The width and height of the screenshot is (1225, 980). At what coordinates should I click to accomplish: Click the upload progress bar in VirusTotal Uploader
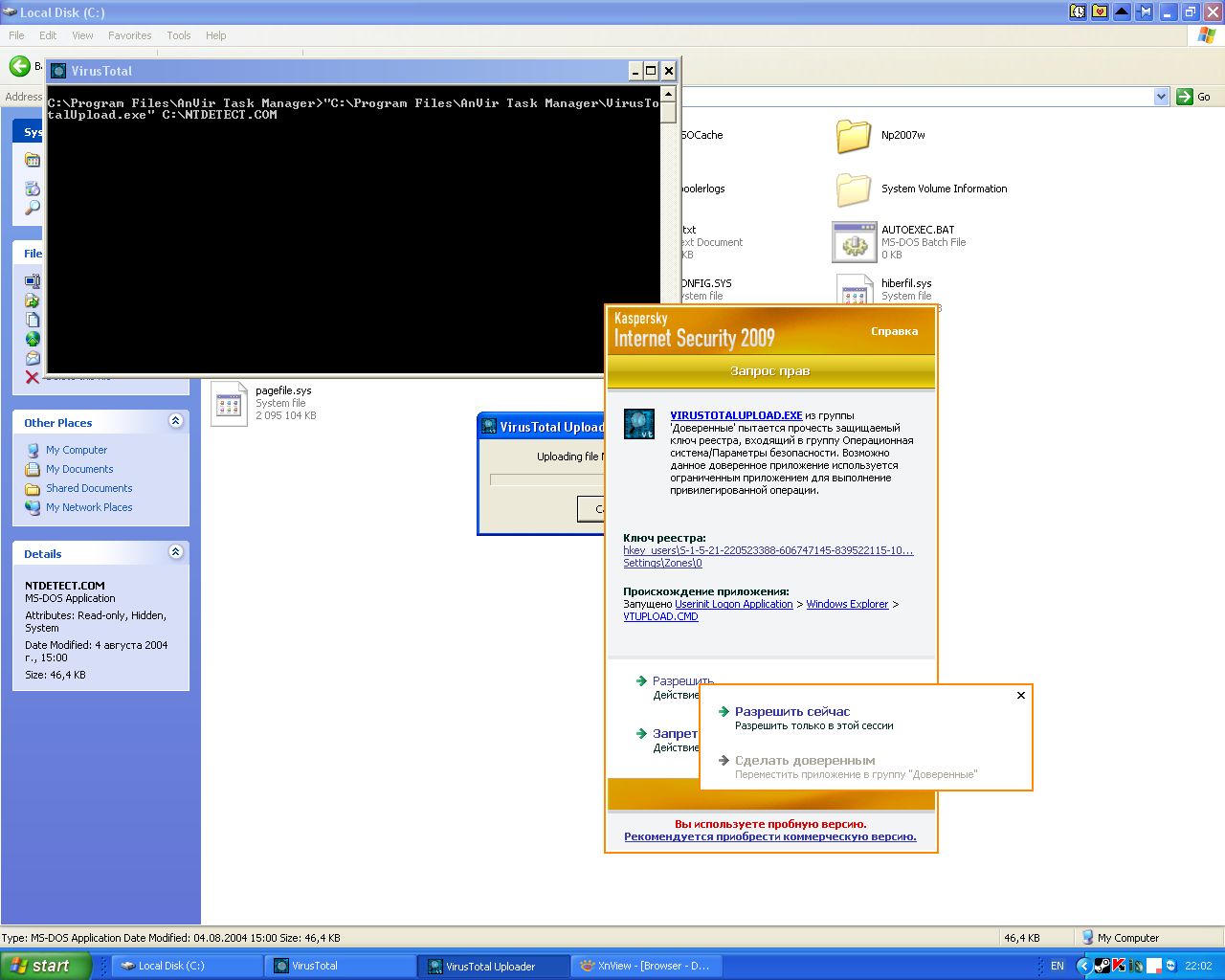point(546,479)
